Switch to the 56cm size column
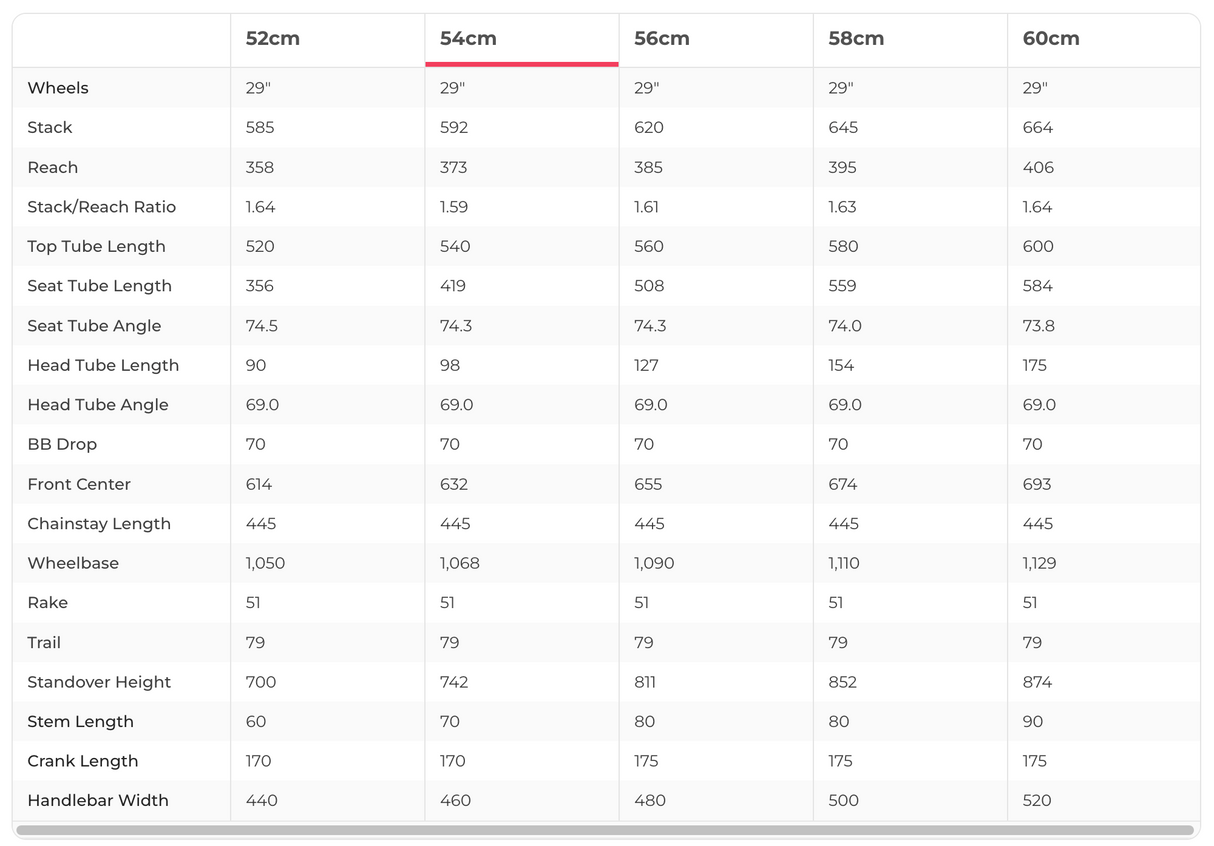Image resolution: width=1214 pixels, height=846 pixels. tap(662, 39)
